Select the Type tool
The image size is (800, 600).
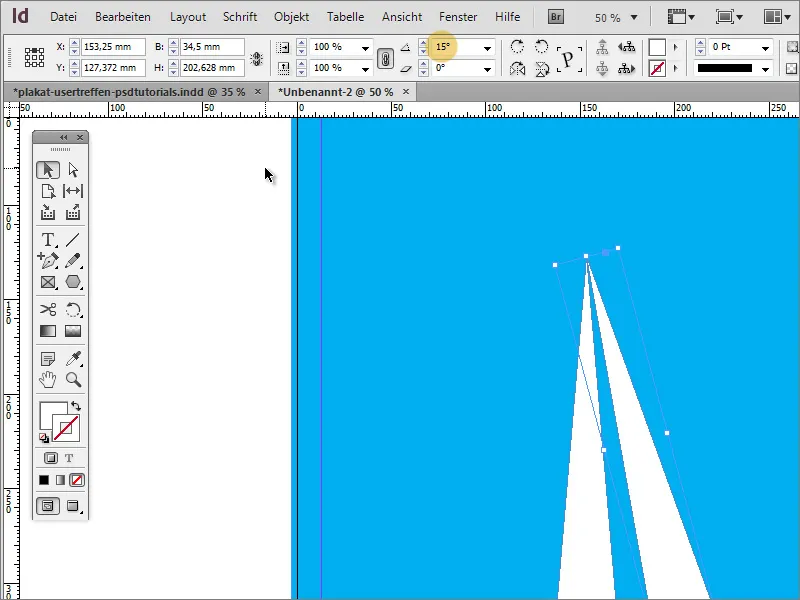coord(48,239)
